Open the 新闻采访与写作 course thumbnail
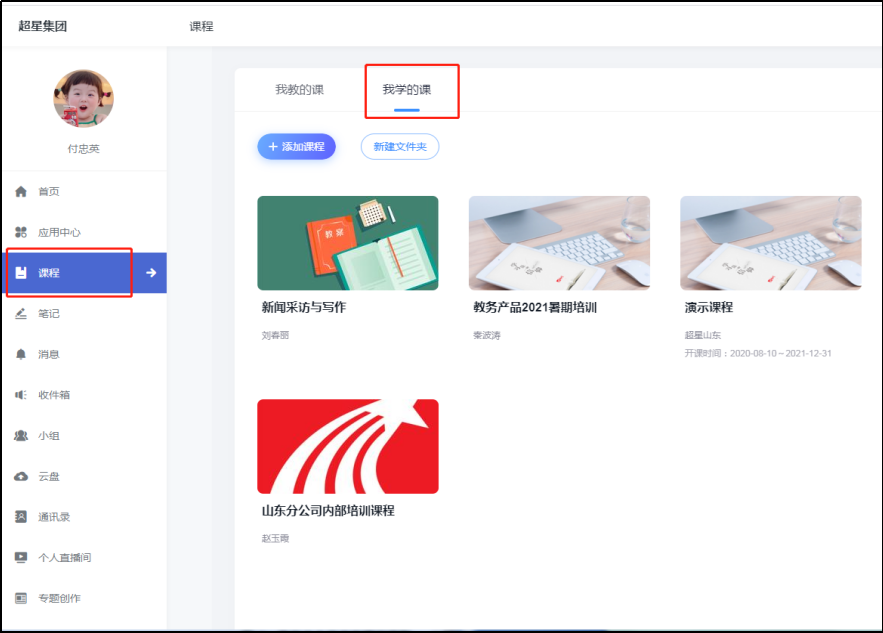The image size is (883, 633). [x=347, y=243]
